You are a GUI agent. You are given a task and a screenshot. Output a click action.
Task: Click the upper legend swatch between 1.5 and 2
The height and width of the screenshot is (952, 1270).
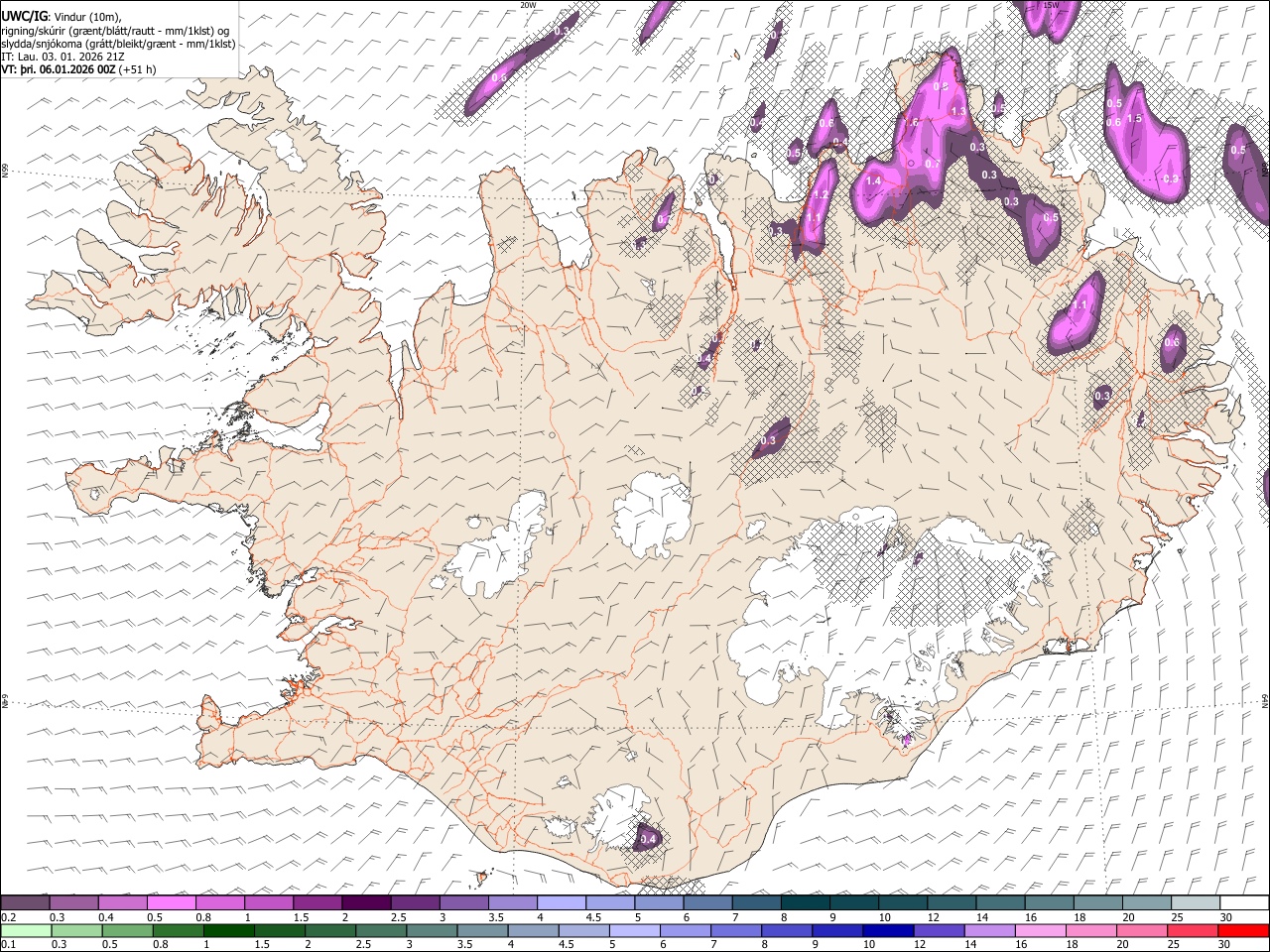317,902
